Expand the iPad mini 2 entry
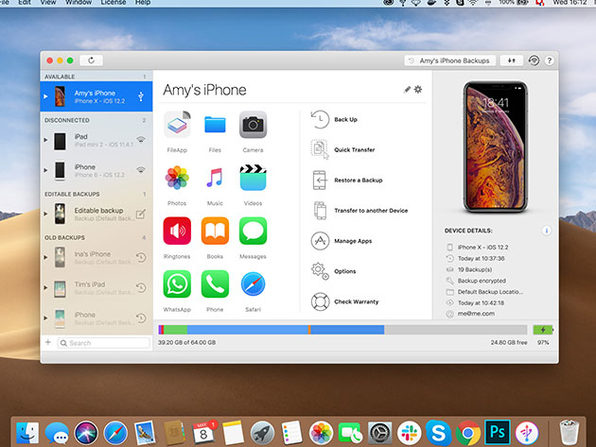 (46, 140)
